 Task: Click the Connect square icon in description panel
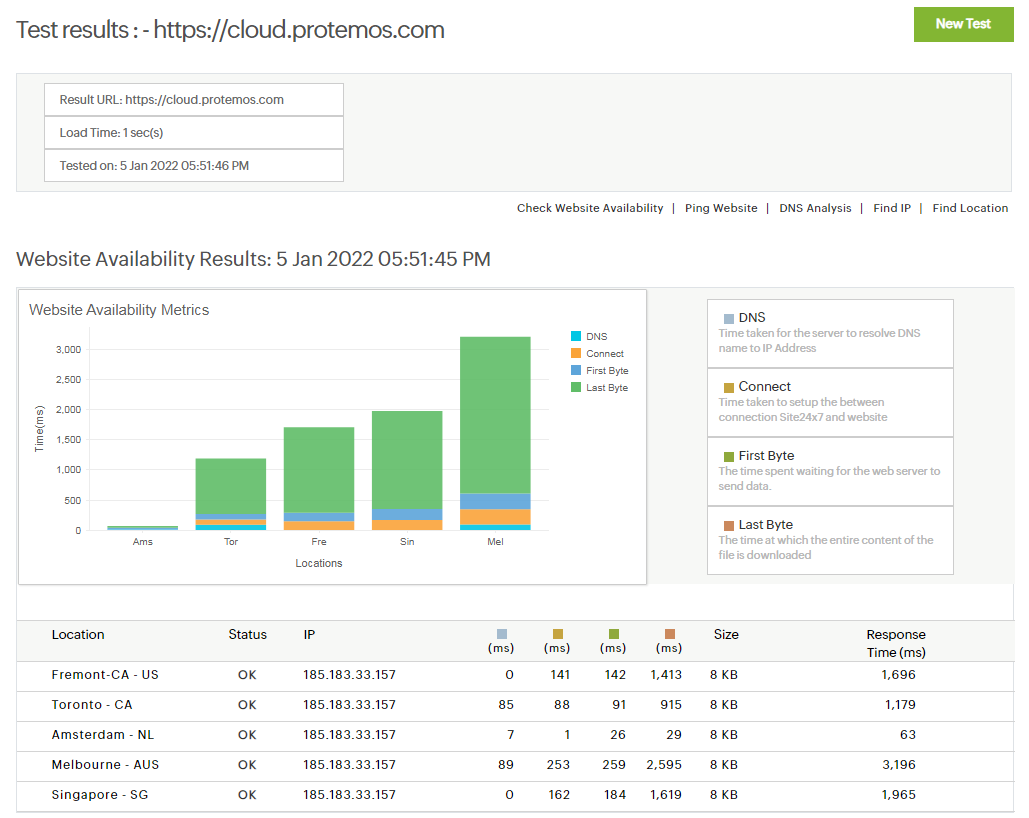[x=729, y=388]
